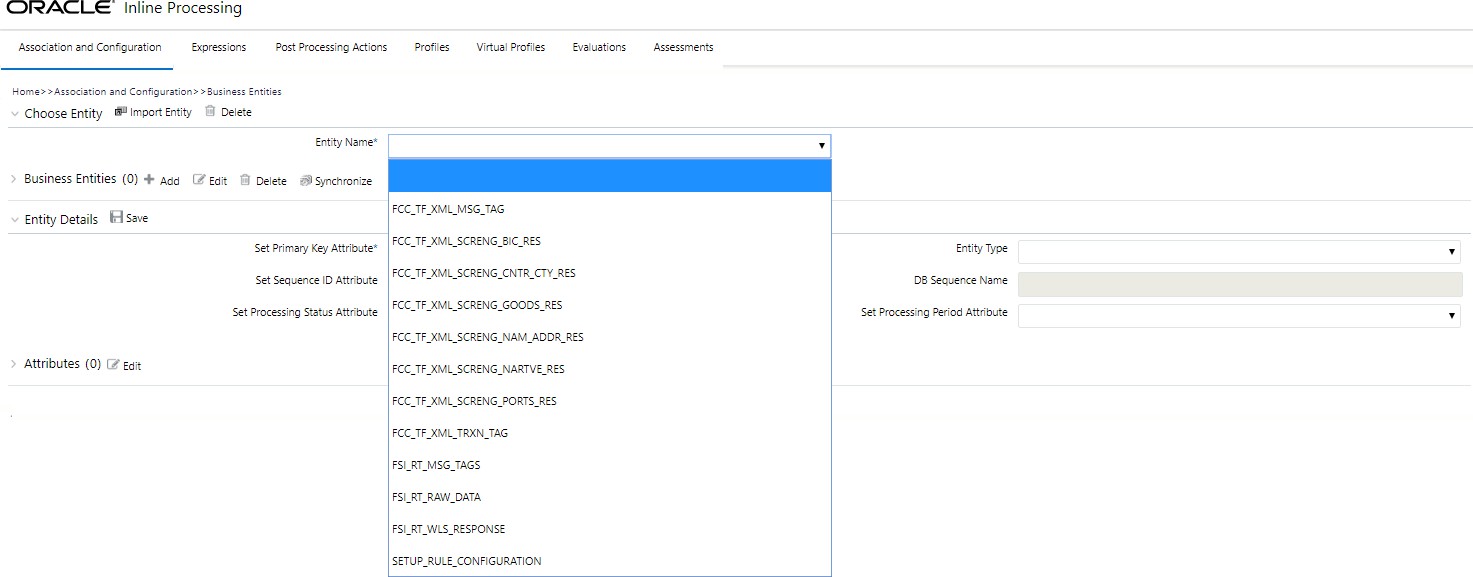Select the blank highlighted option in Entity Name list

tap(610, 176)
